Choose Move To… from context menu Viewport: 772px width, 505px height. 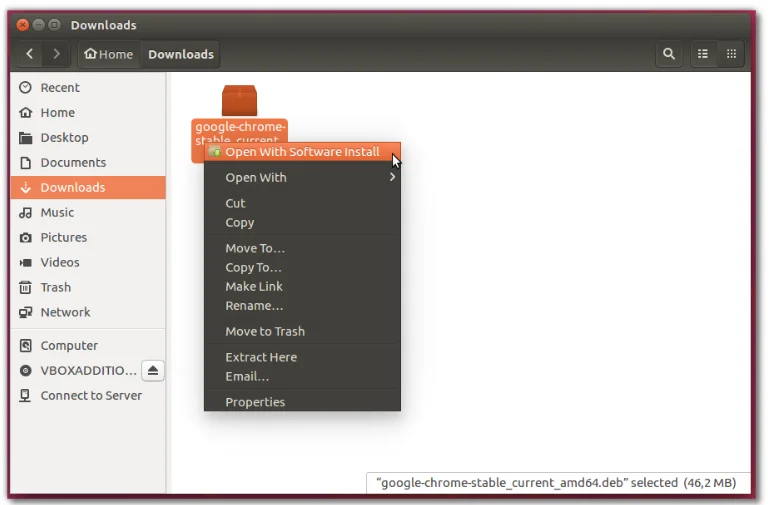click(x=302, y=248)
